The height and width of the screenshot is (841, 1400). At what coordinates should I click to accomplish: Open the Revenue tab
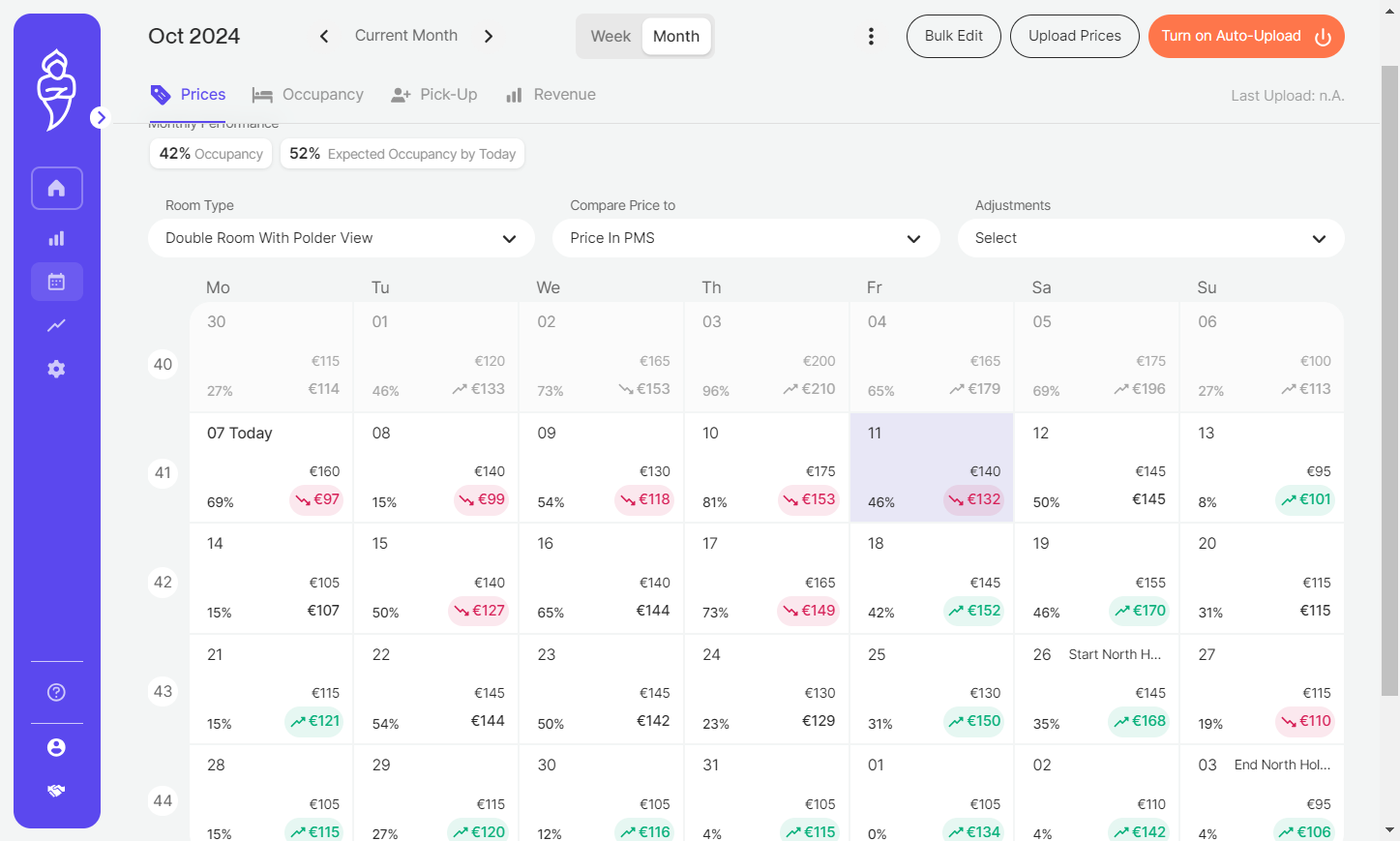[551, 94]
